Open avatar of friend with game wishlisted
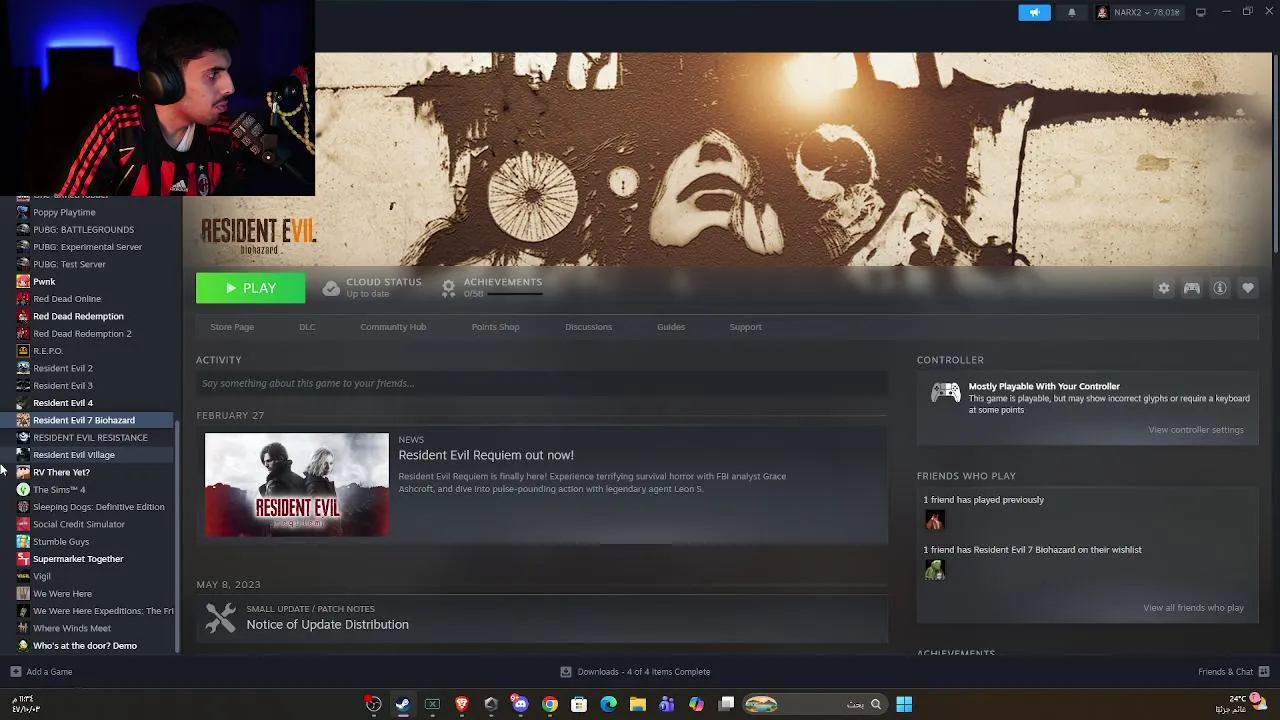The image size is (1280, 720). click(x=934, y=570)
